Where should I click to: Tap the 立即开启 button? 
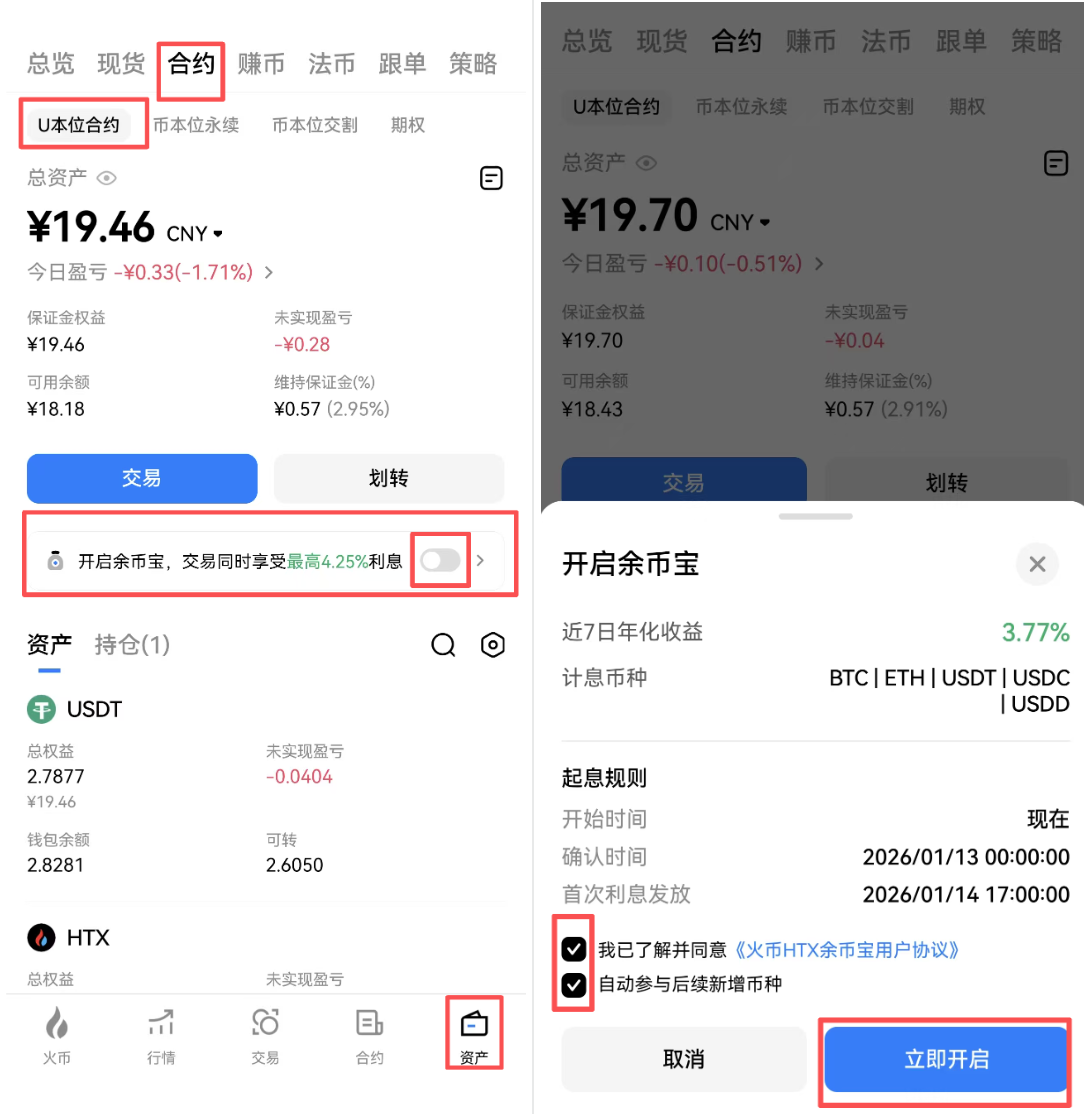point(946,1059)
